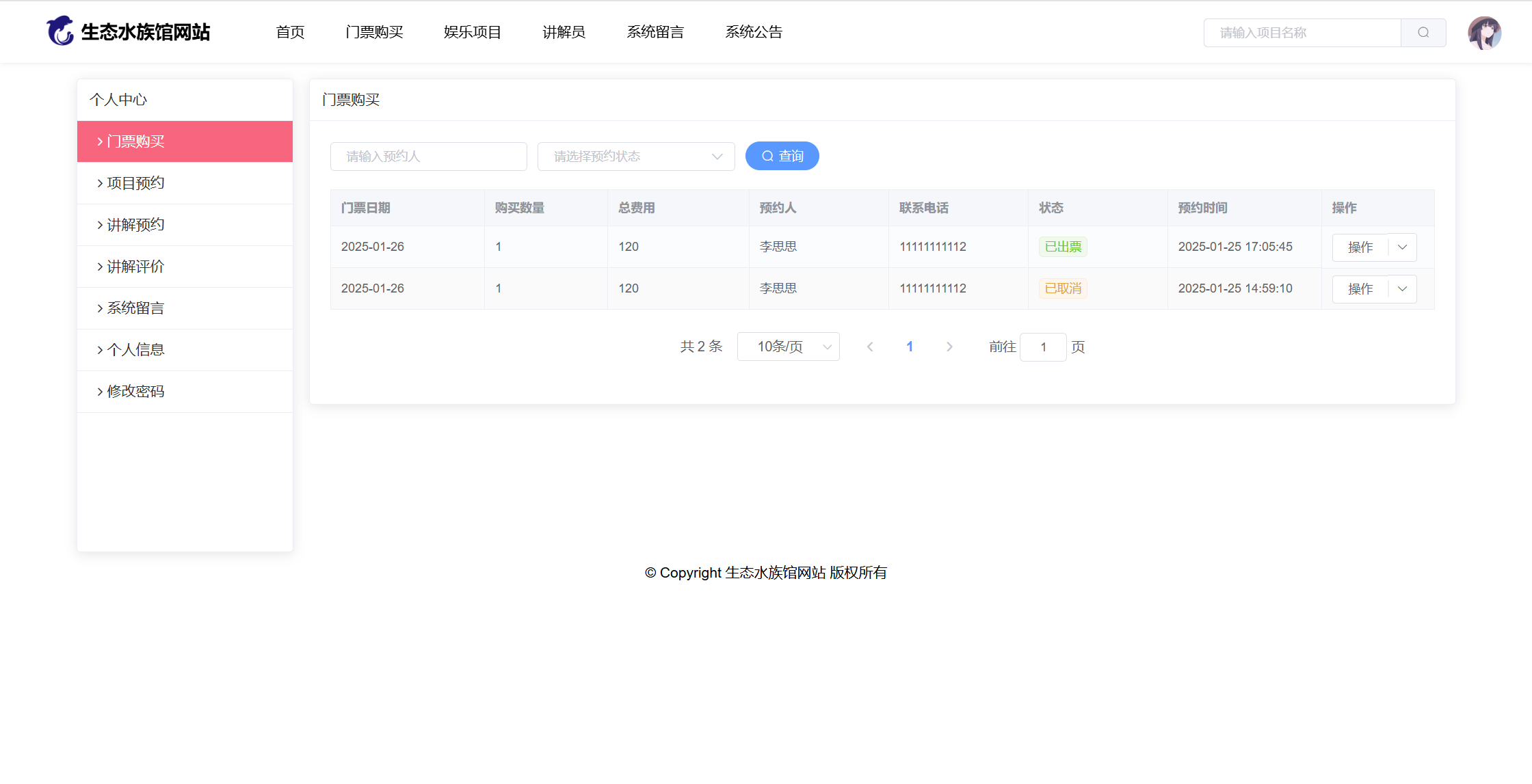
Task: Click the 请输入项目名称 search box
Action: point(1302,33)
